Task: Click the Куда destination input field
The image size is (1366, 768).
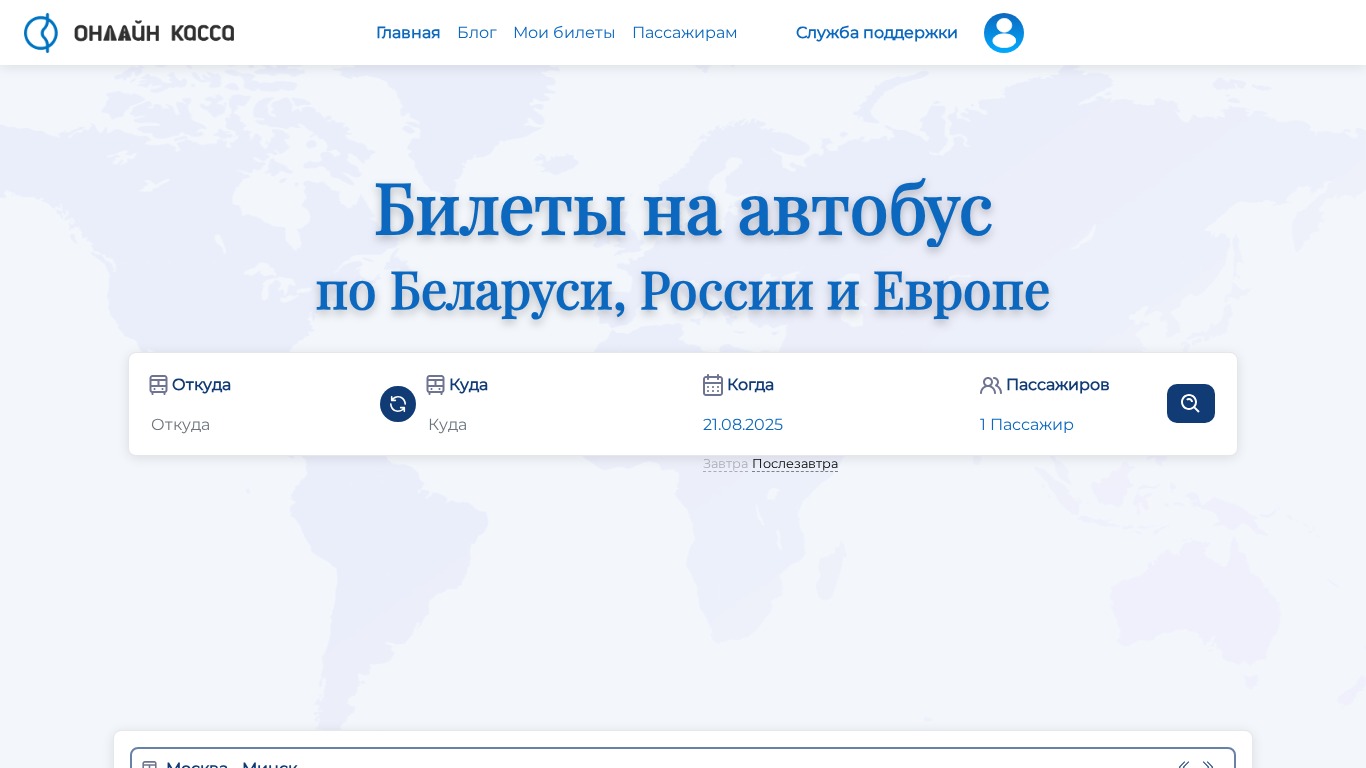Action: 537,425
